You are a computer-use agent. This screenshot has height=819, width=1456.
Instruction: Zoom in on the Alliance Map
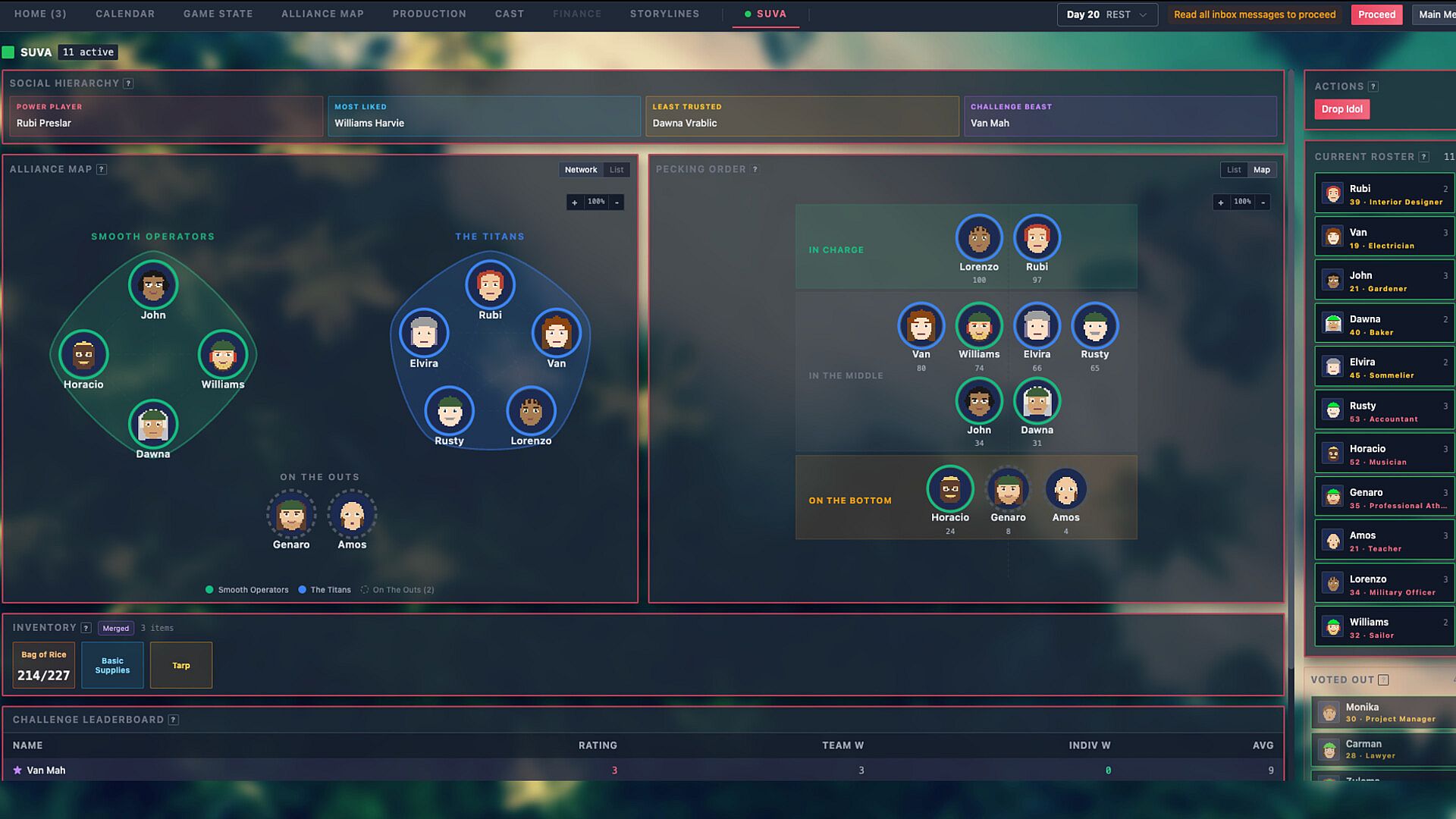coord(574,202)
